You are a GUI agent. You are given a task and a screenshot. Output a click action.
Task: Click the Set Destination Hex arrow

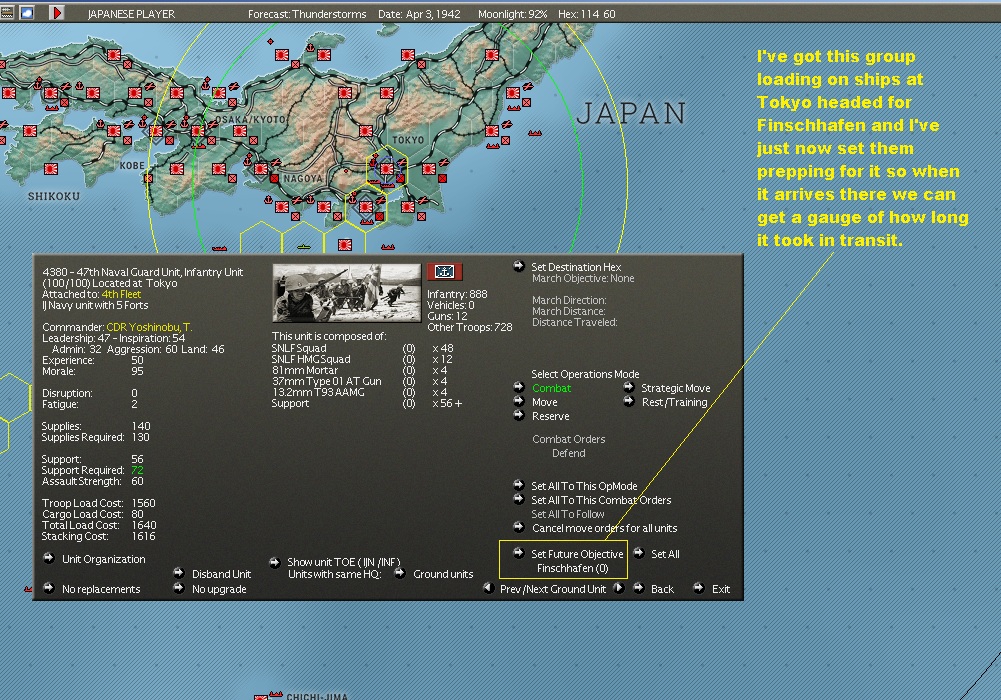(519, 266)
